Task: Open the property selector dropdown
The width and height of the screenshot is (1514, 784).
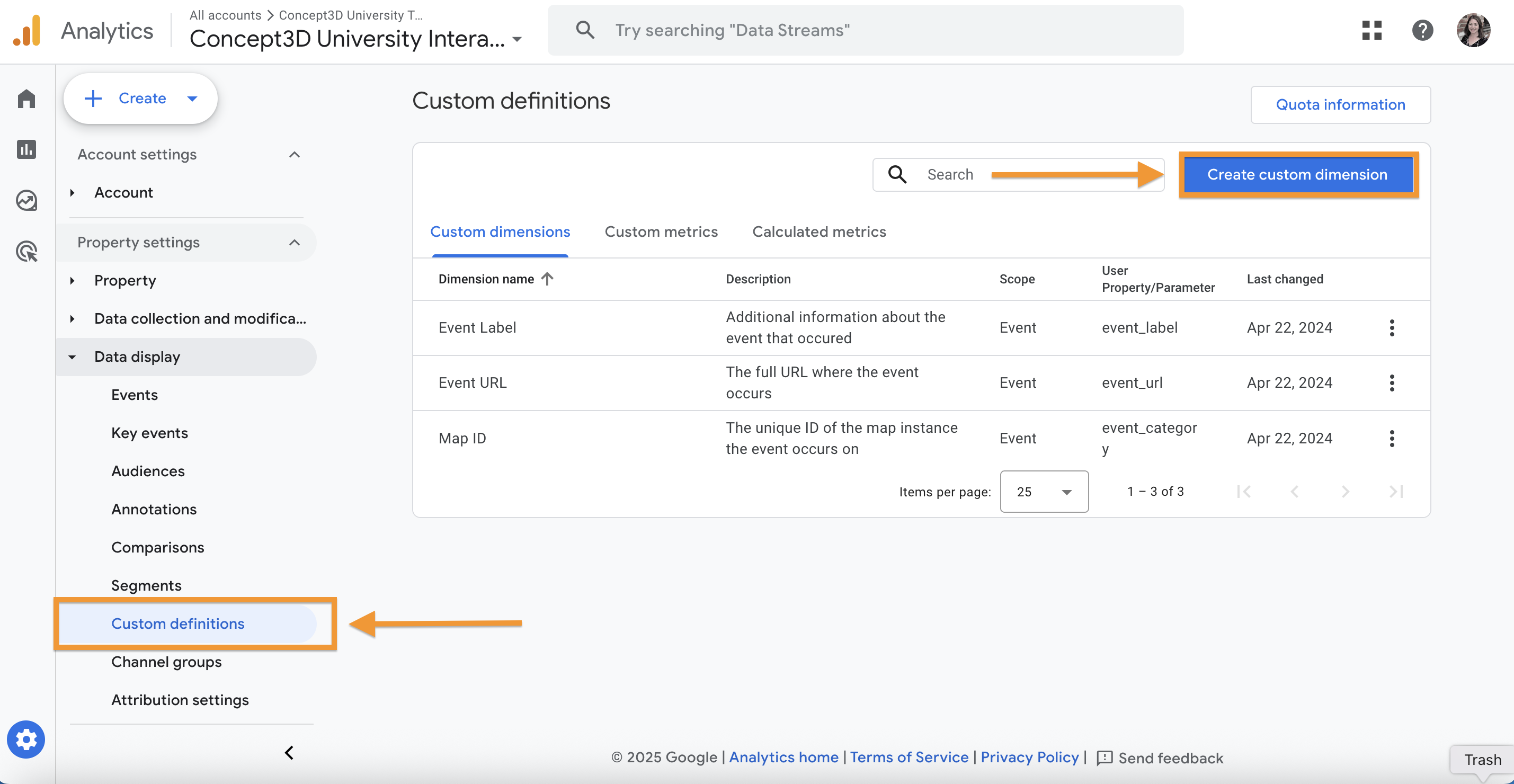Action: click(x=517, y=40)
